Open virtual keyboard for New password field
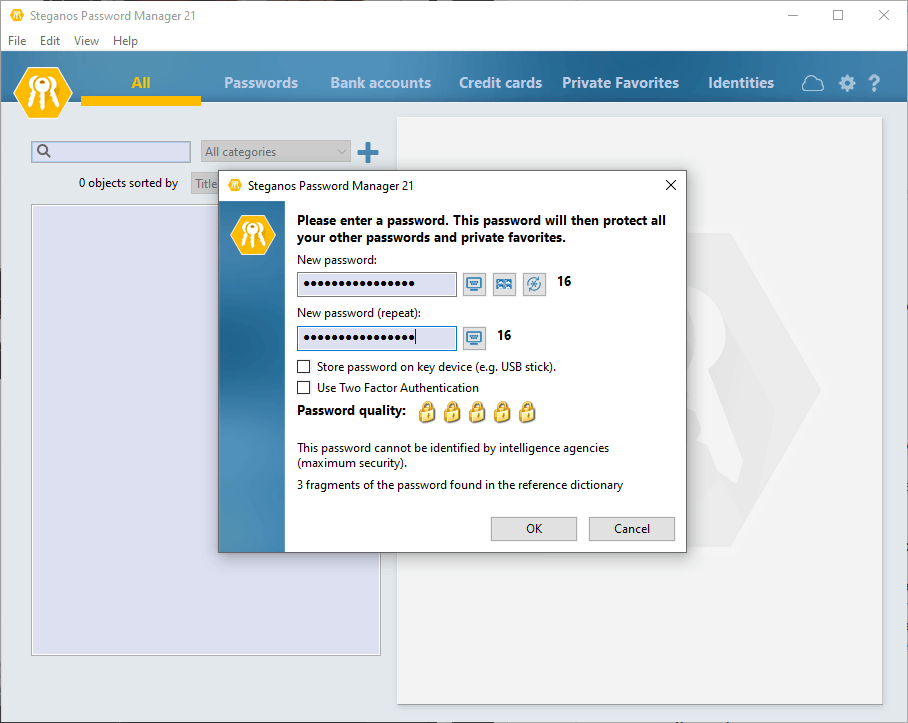Image resolution: width=908 pixels, height=723 pixels. [x=474, y=284]
